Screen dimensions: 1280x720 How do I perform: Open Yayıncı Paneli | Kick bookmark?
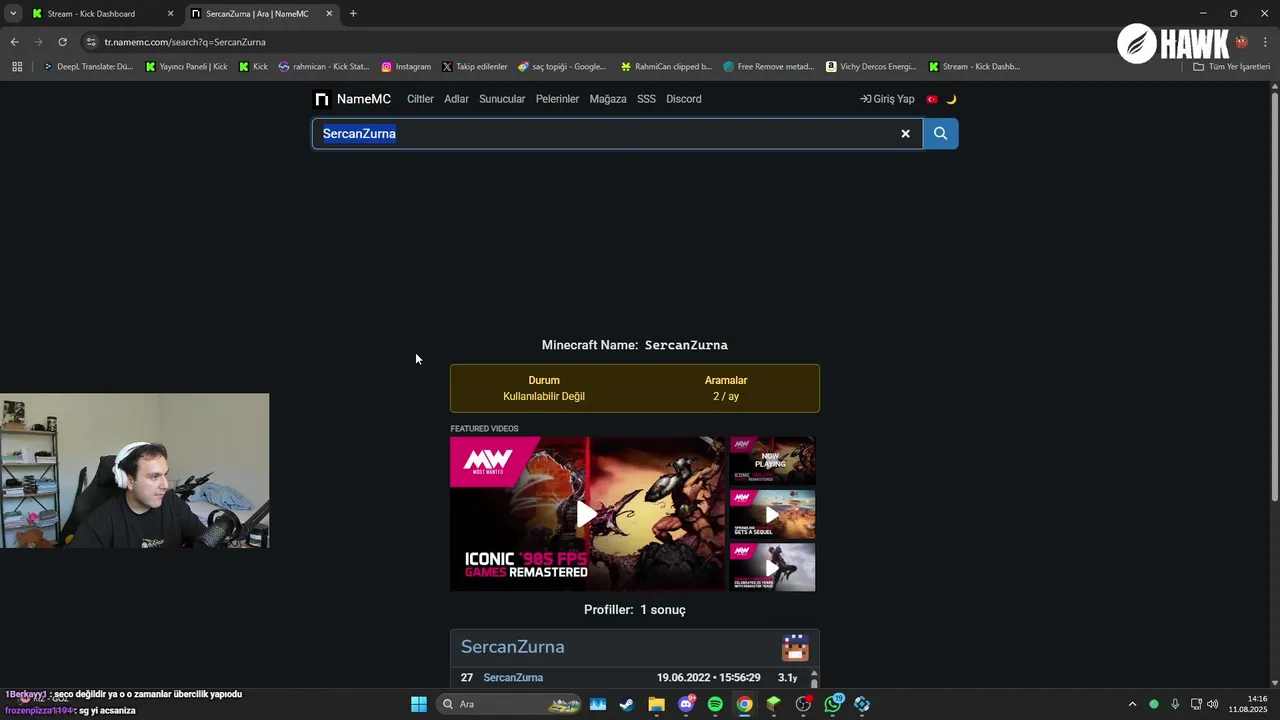click(186, 67)
